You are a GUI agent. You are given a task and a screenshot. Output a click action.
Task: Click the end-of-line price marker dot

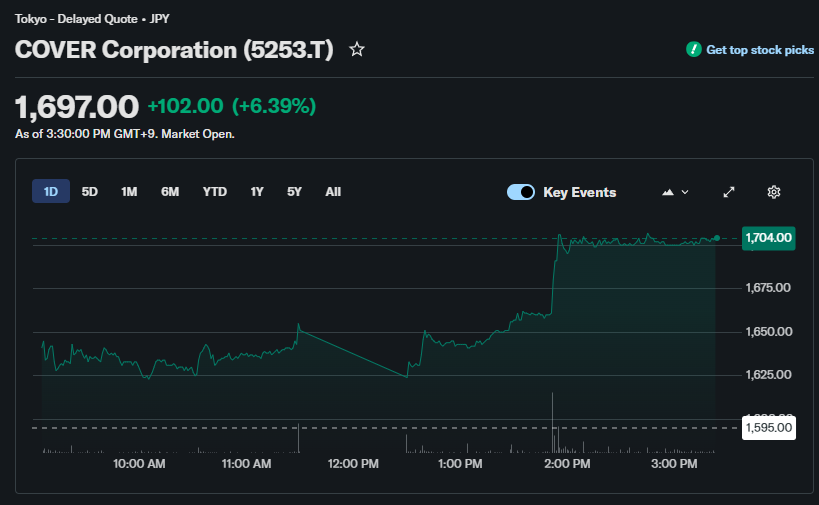[x=717, y=238]
